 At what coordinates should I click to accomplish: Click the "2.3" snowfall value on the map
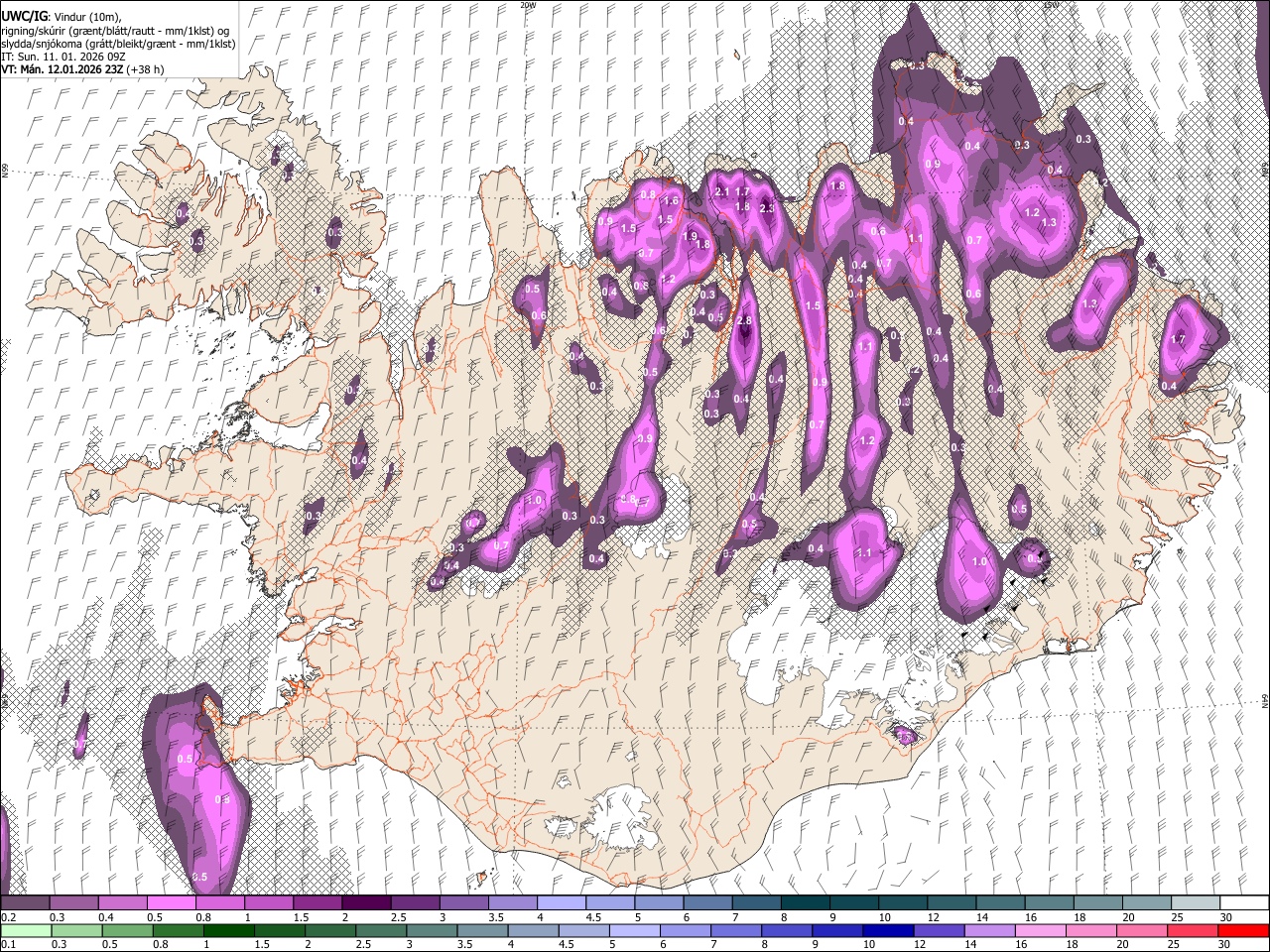(x=766, y=208)
